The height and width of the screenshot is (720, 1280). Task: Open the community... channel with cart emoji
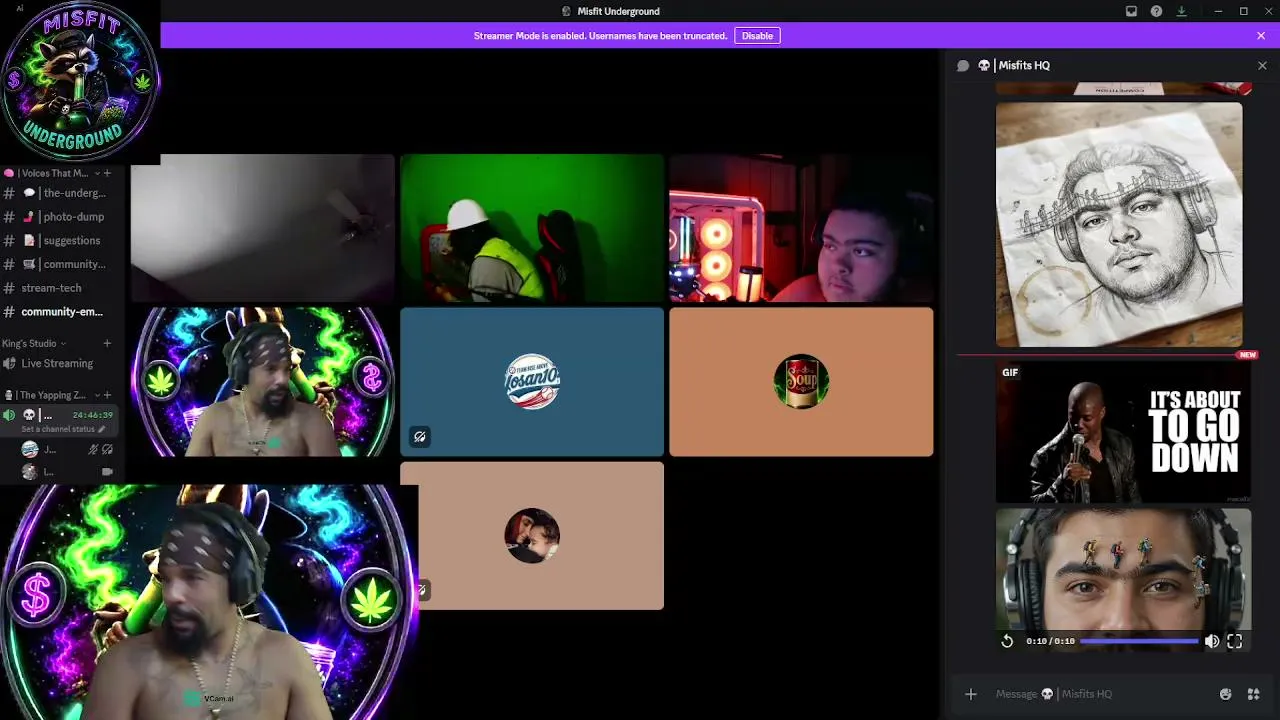click(x=58, y=265)
